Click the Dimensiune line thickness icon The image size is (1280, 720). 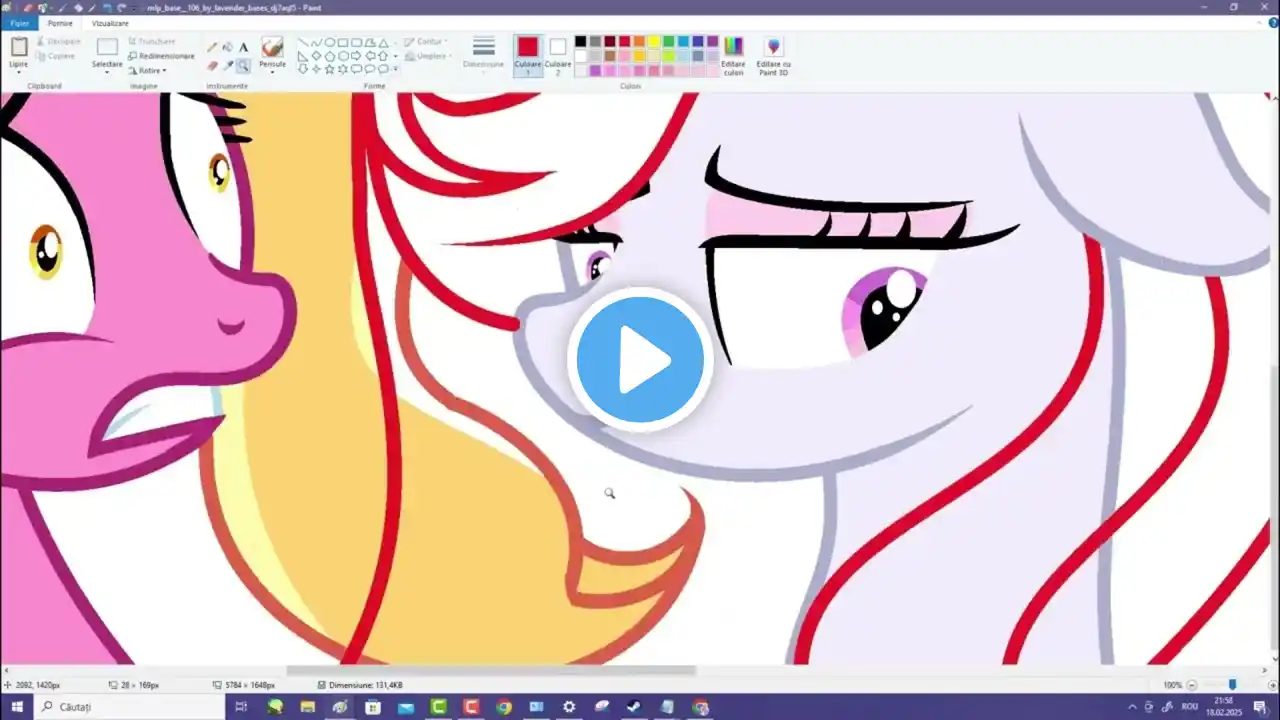tap(484, 47)
